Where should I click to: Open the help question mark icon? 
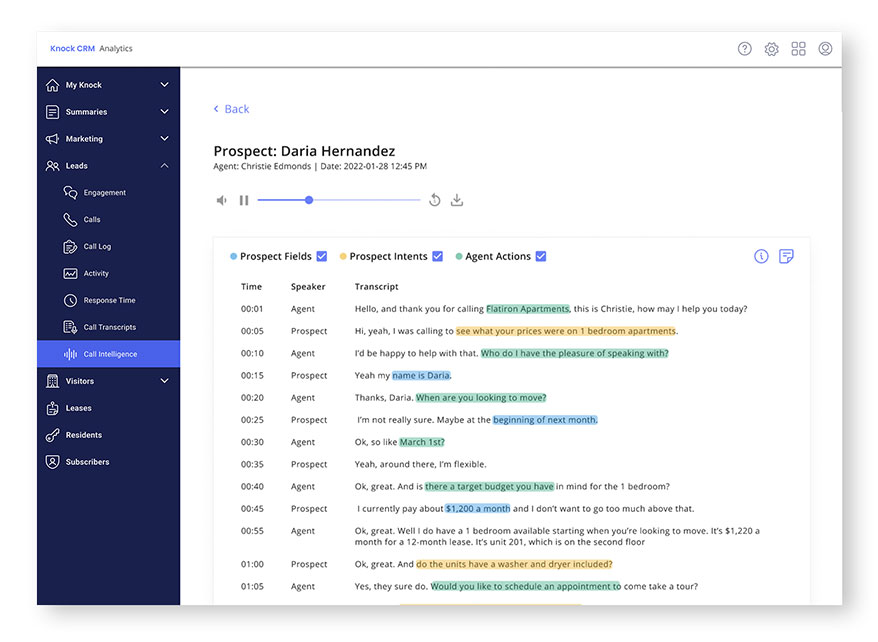coord(744,49)
